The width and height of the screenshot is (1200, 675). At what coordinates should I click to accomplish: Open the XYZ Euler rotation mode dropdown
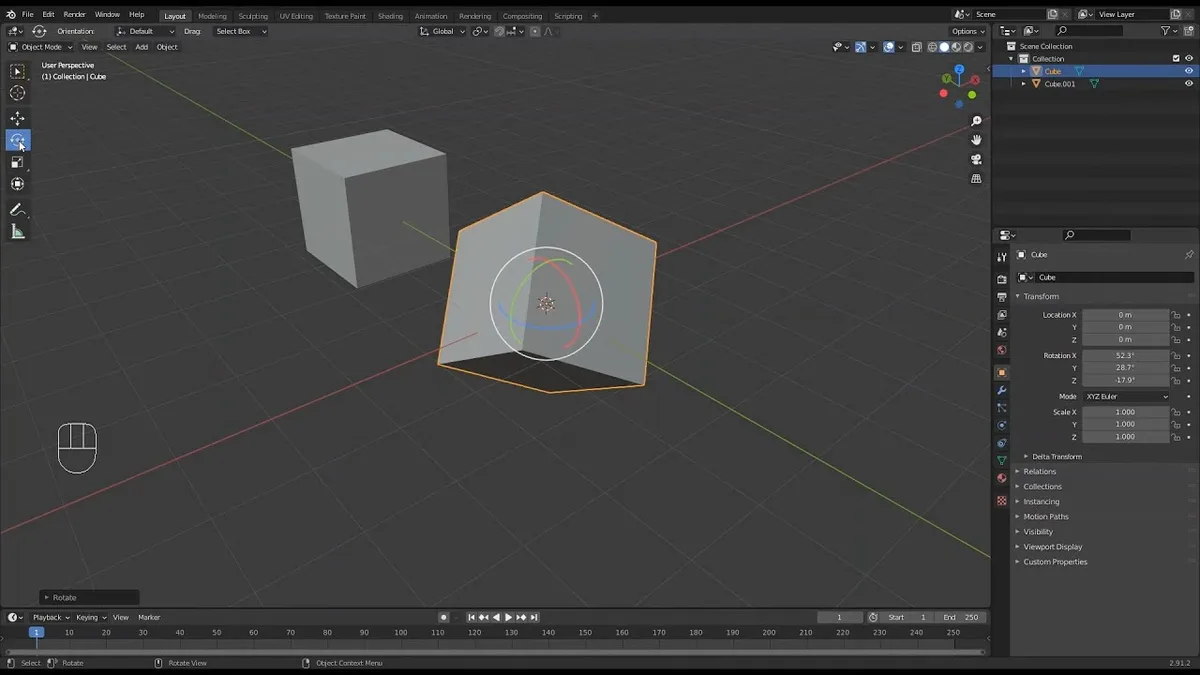[x=1126, y=397]
